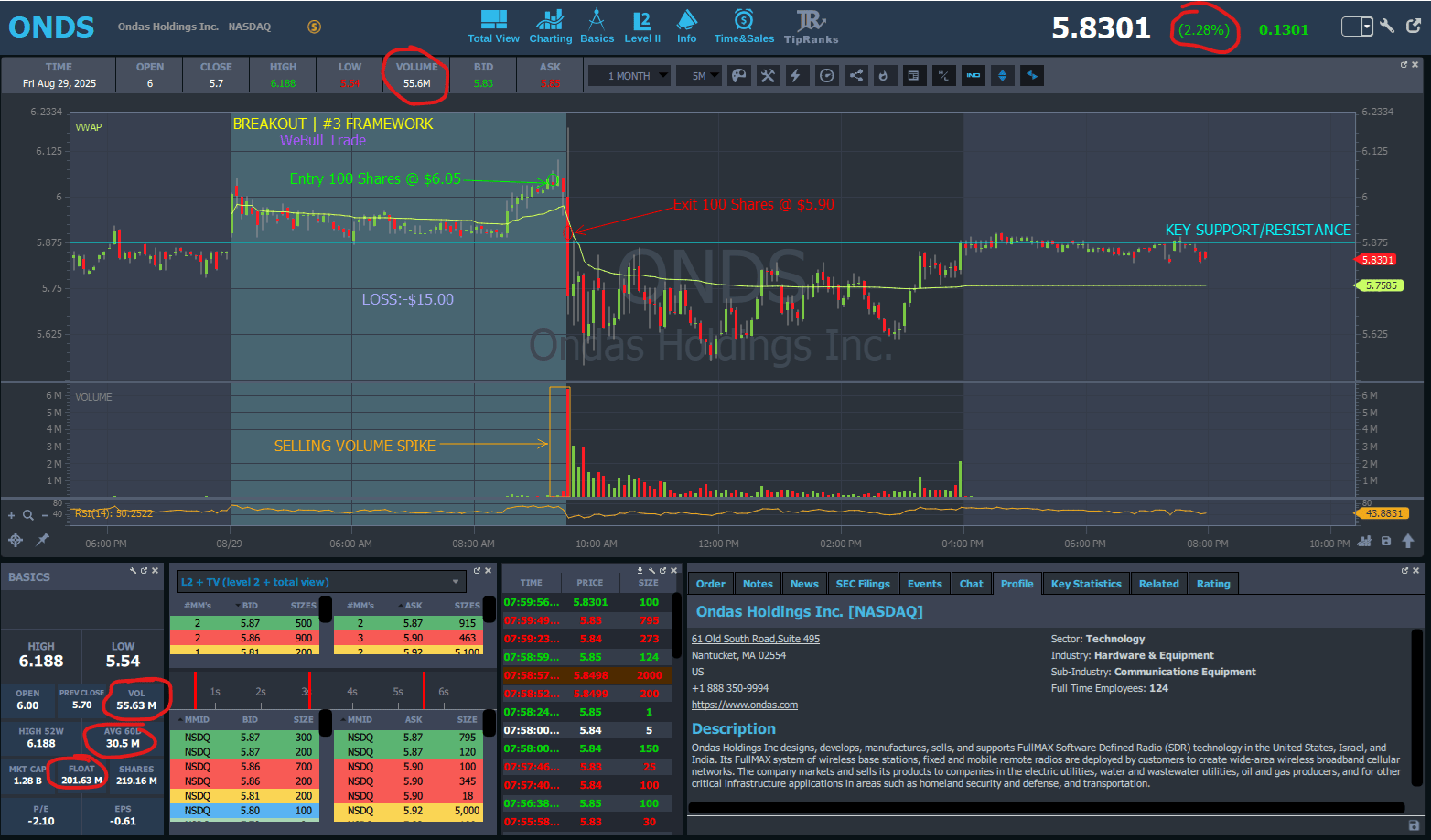Click the up arrow icon at chart bottom right
1431x840 pixels.
click(1408, 541)
